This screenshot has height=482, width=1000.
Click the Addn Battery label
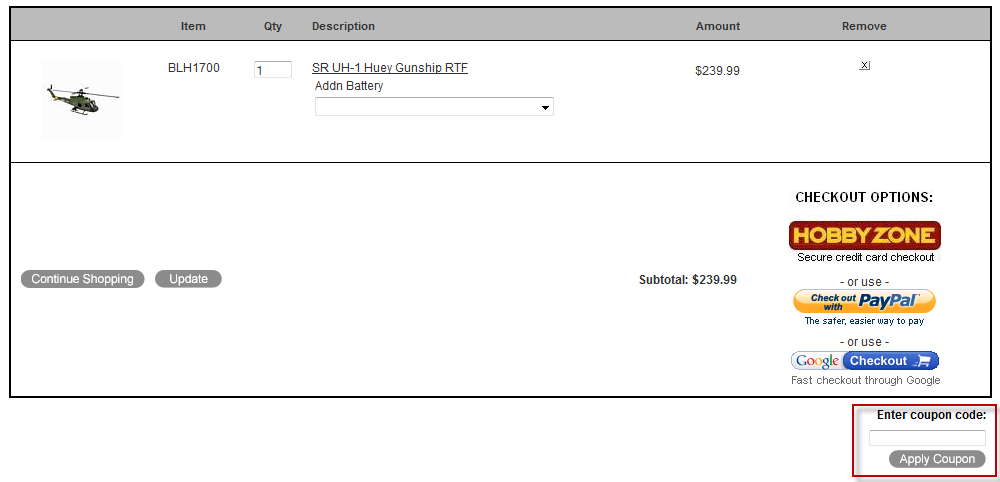(349, 86)
